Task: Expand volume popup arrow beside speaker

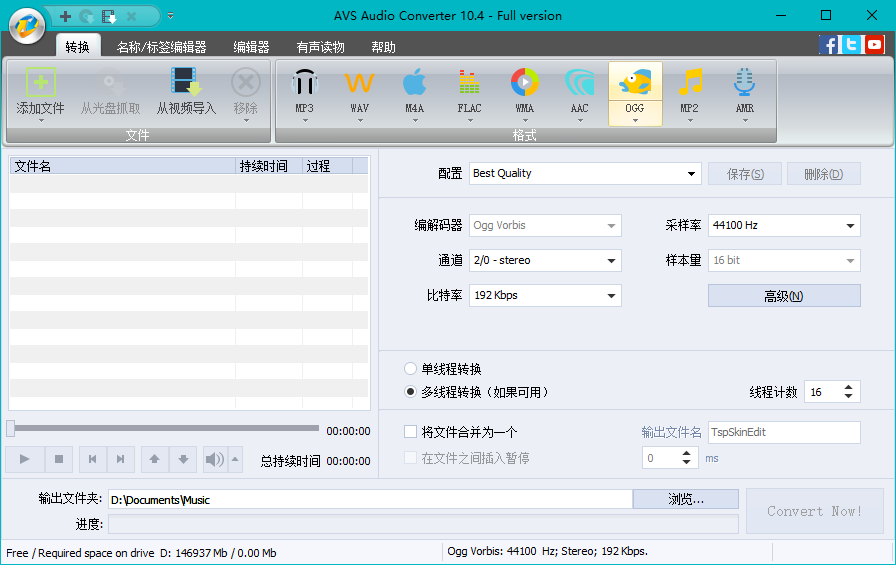Action: coord(235,459)
